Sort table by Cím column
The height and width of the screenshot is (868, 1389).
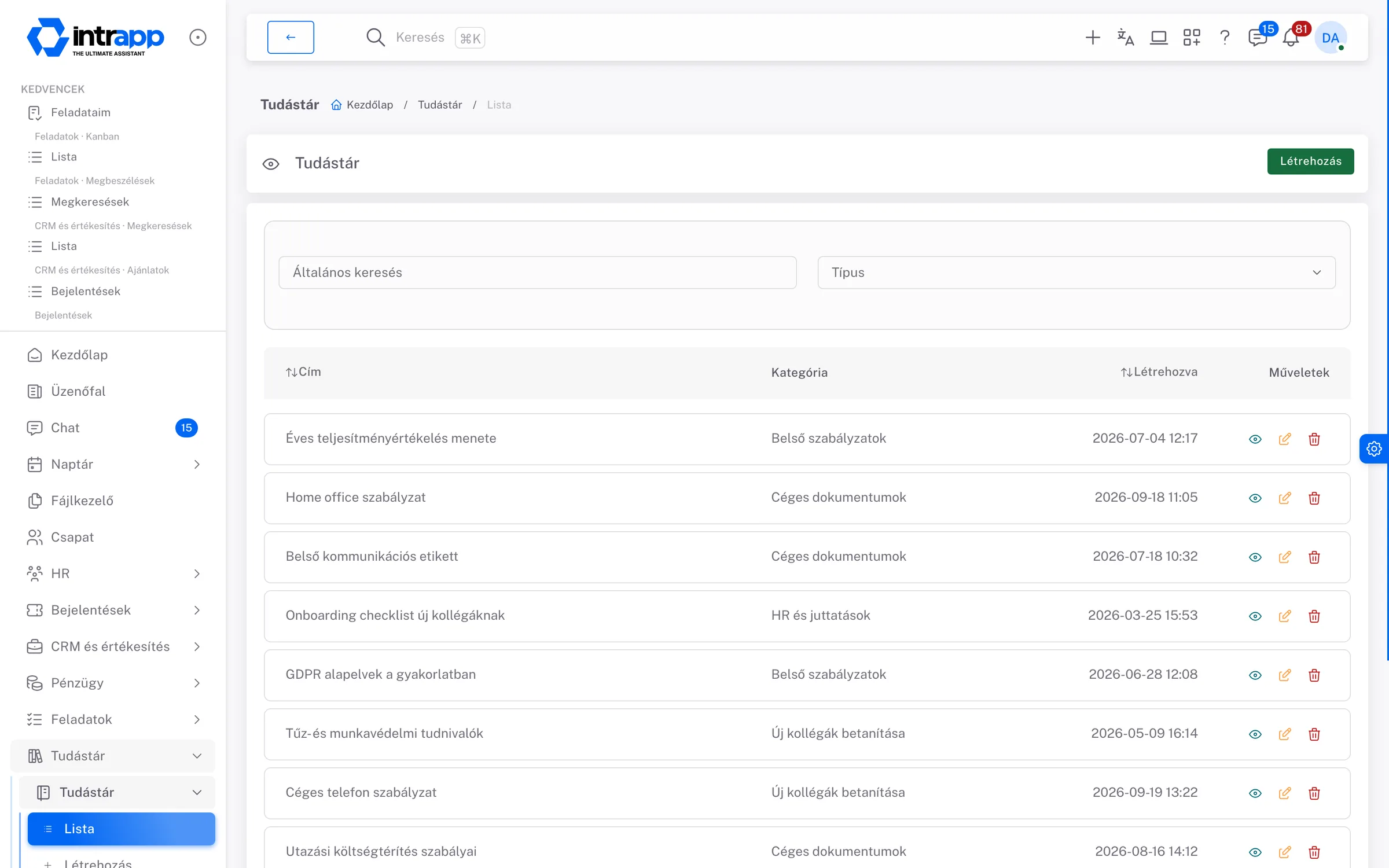[x=303, y=372]
